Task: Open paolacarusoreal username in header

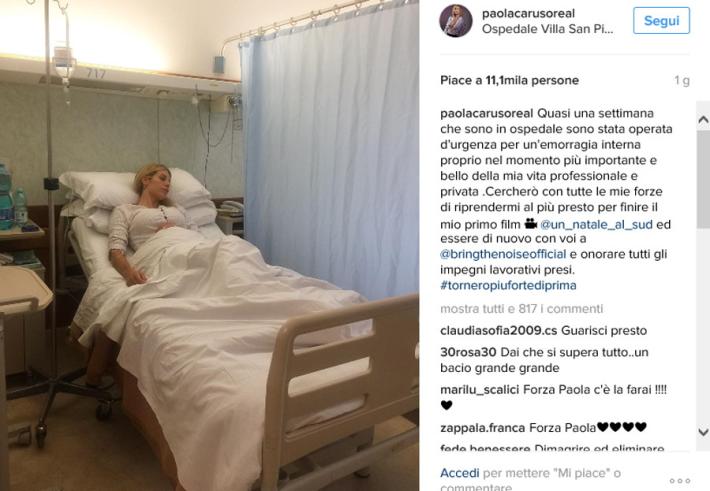Action: click(528, 14)
